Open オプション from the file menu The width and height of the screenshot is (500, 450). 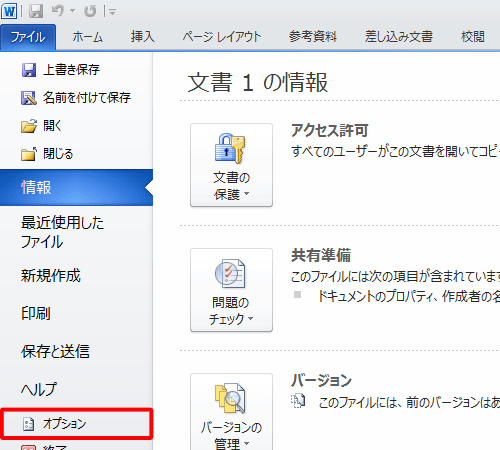(x=76, y=424)
